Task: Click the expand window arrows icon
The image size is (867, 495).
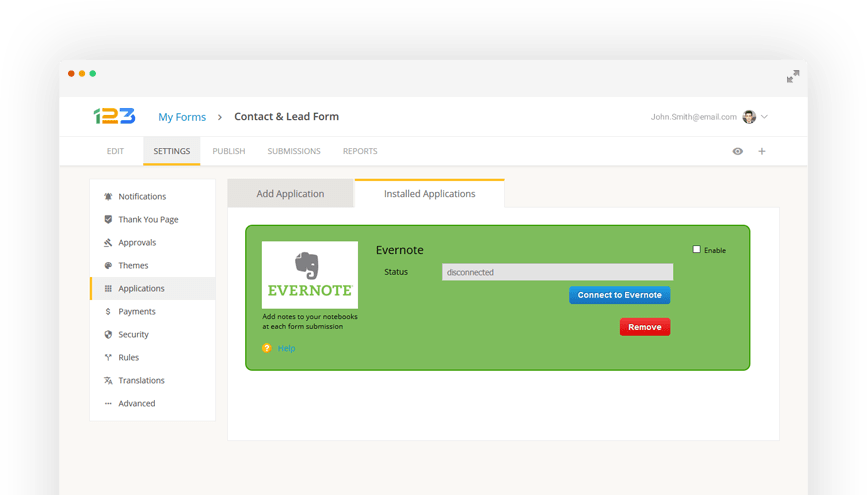Action: coord(793,76)
